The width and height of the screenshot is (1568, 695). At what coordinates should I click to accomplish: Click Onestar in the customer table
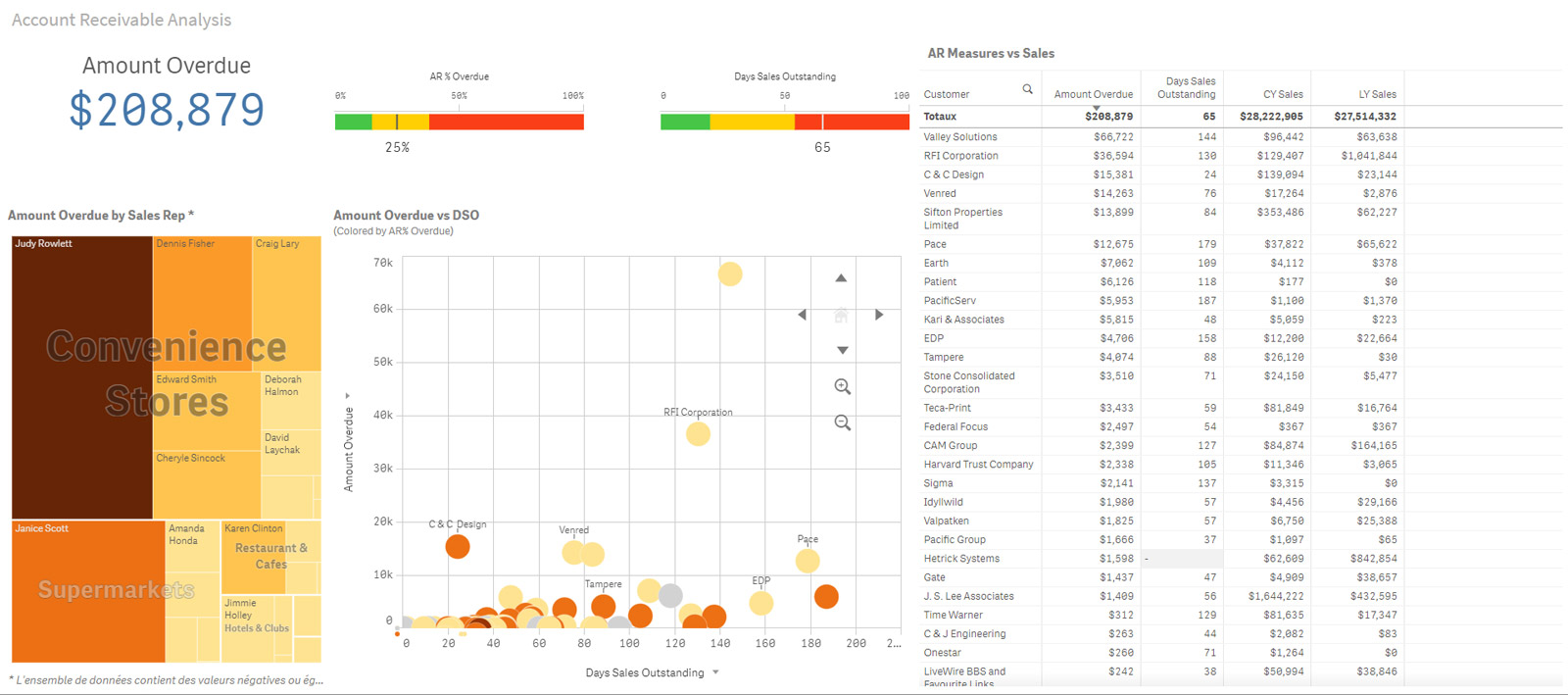coord(942,653)
